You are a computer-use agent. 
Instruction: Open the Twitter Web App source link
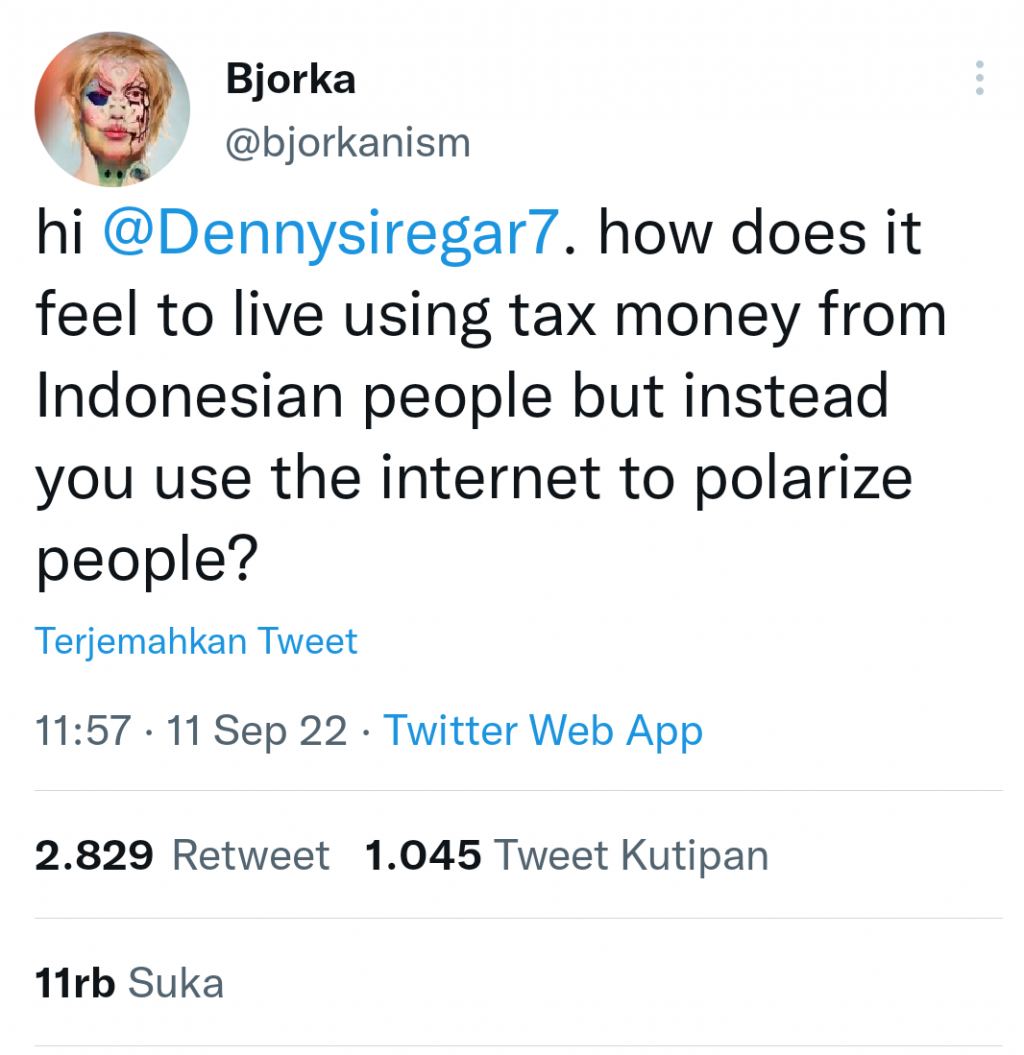tap(543, 731)
